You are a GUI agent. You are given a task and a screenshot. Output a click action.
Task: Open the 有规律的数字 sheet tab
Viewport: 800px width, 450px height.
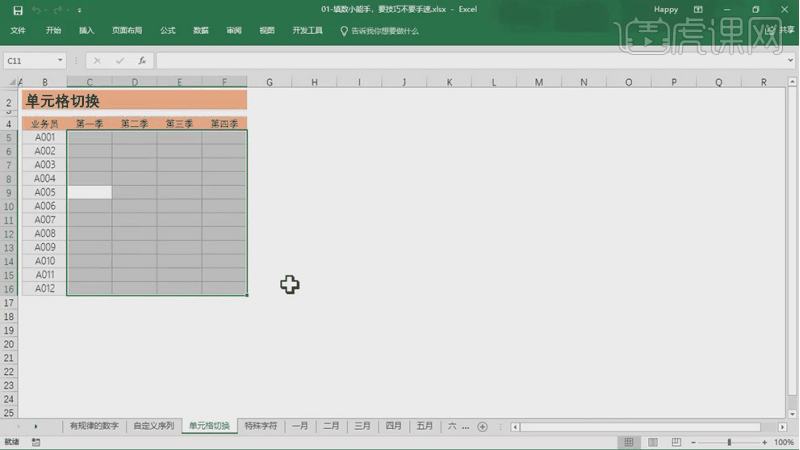94,426
